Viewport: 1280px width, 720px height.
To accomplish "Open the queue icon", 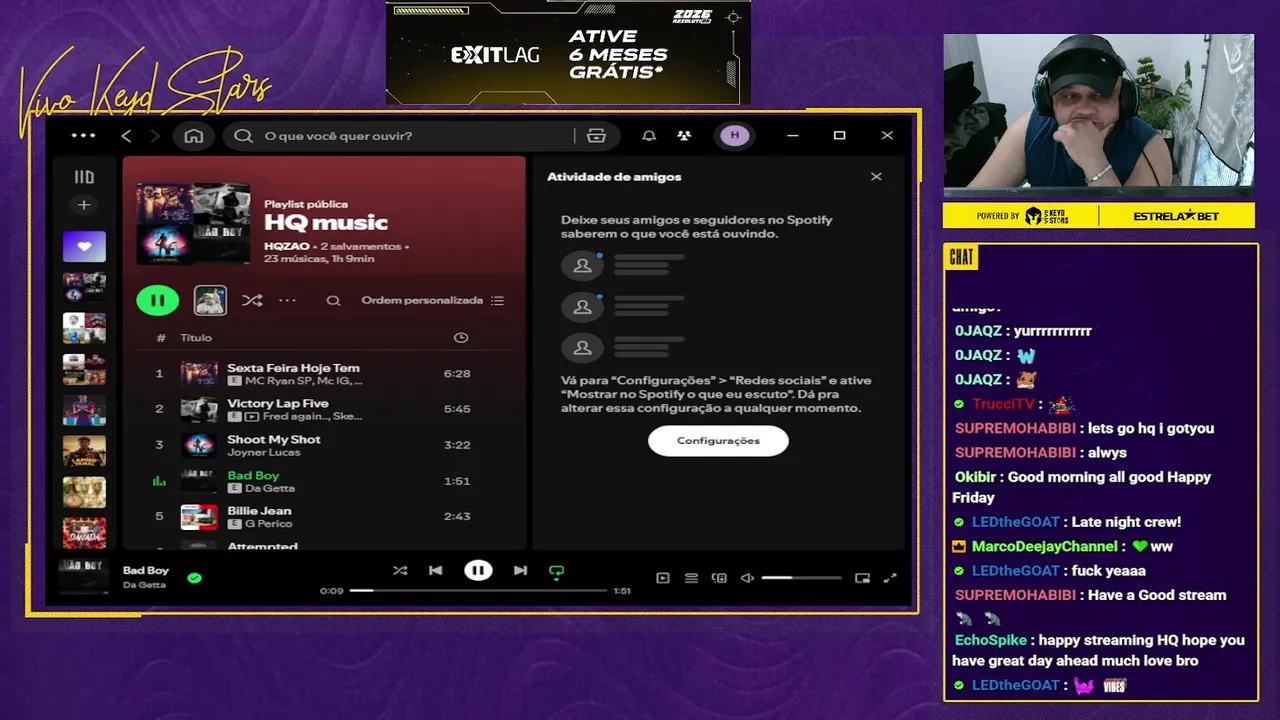I will (x=691, y=578).
